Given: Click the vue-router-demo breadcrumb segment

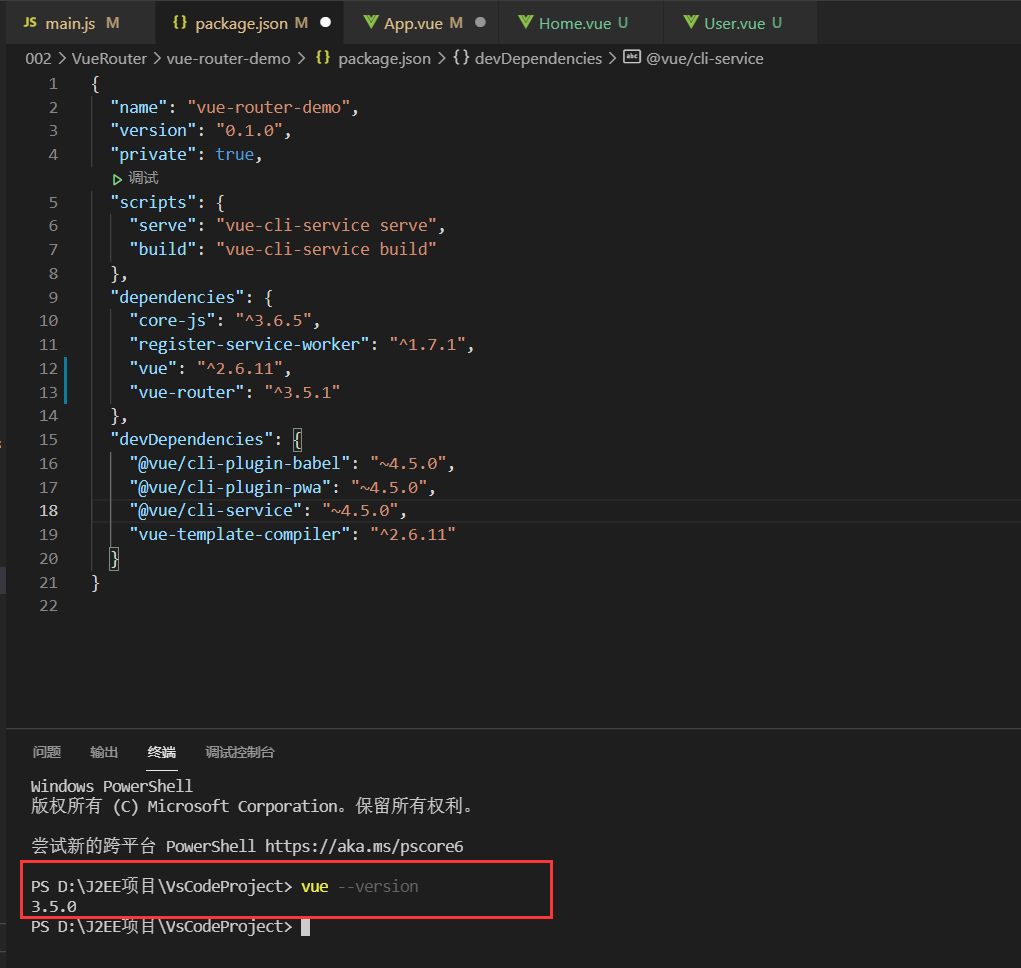Looking at the screenshot, I should tap(228, 59).
